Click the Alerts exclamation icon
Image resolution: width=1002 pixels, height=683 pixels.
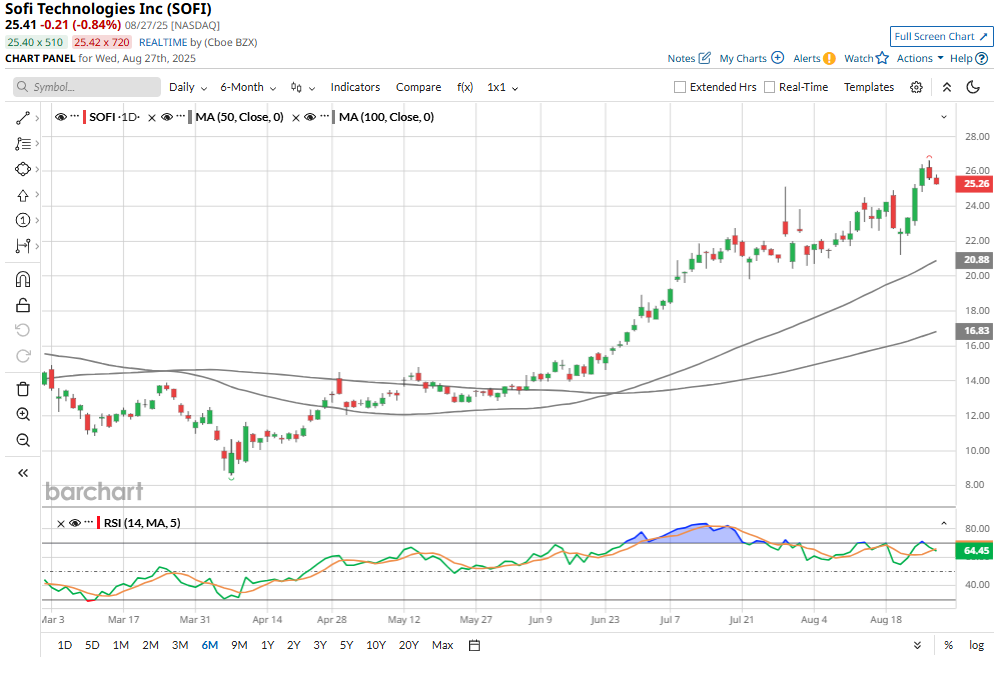(829, 58)
